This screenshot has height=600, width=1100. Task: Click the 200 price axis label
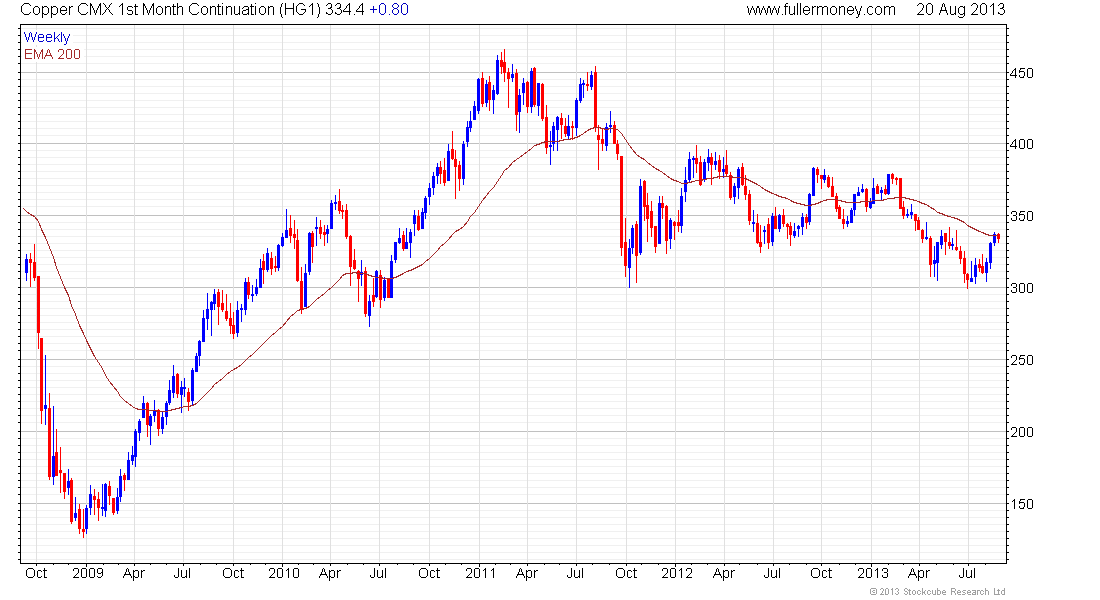tap(1021, 432)
